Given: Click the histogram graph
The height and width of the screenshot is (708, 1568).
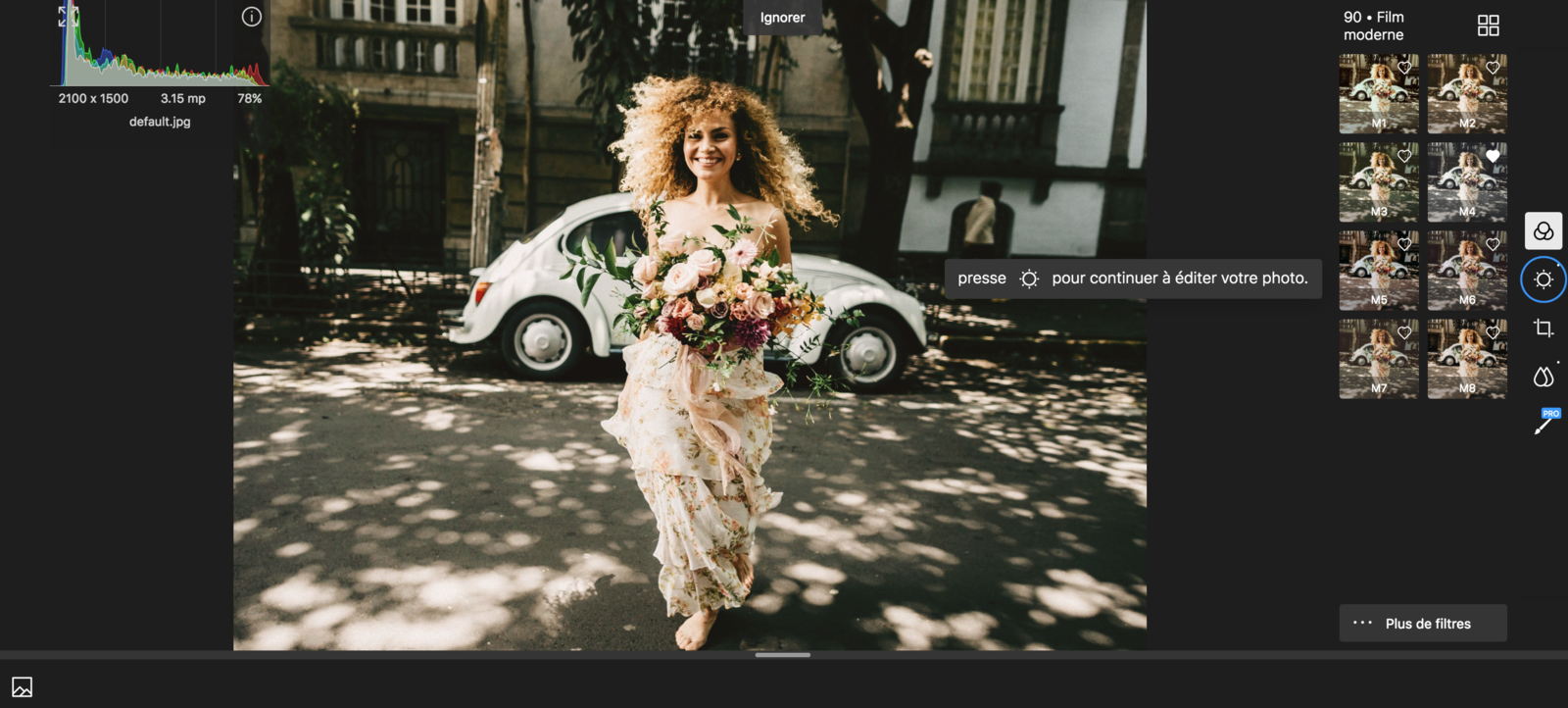Looking at the screenshot, I should coord(160,44).
